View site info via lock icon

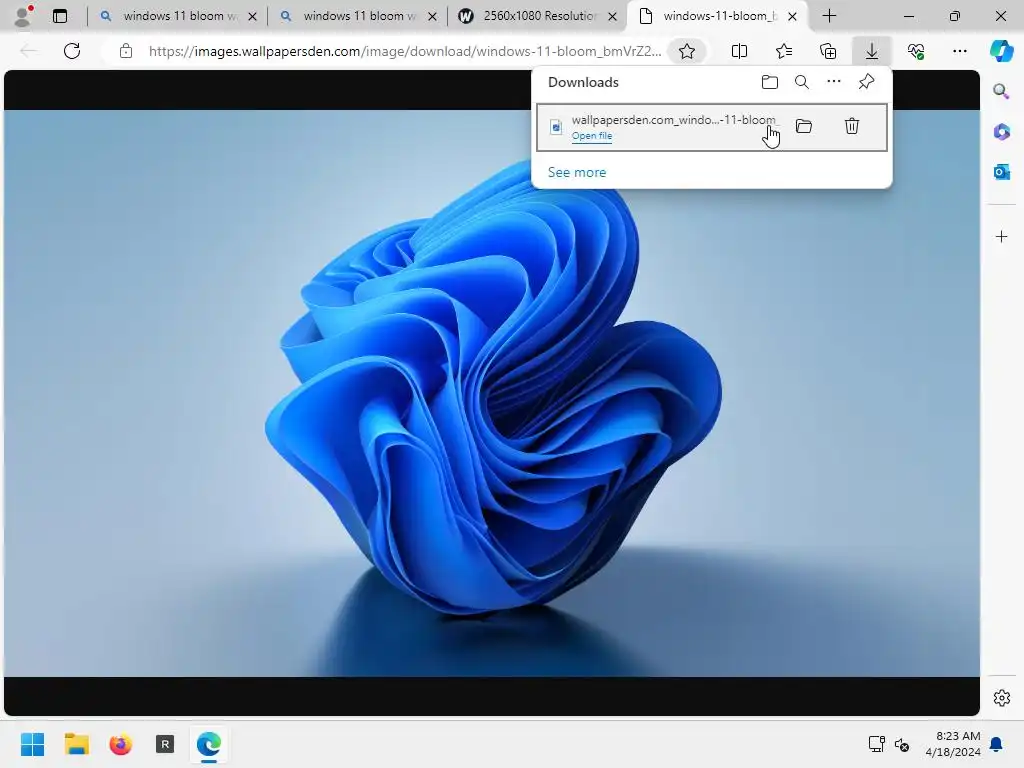pos(126,51)
